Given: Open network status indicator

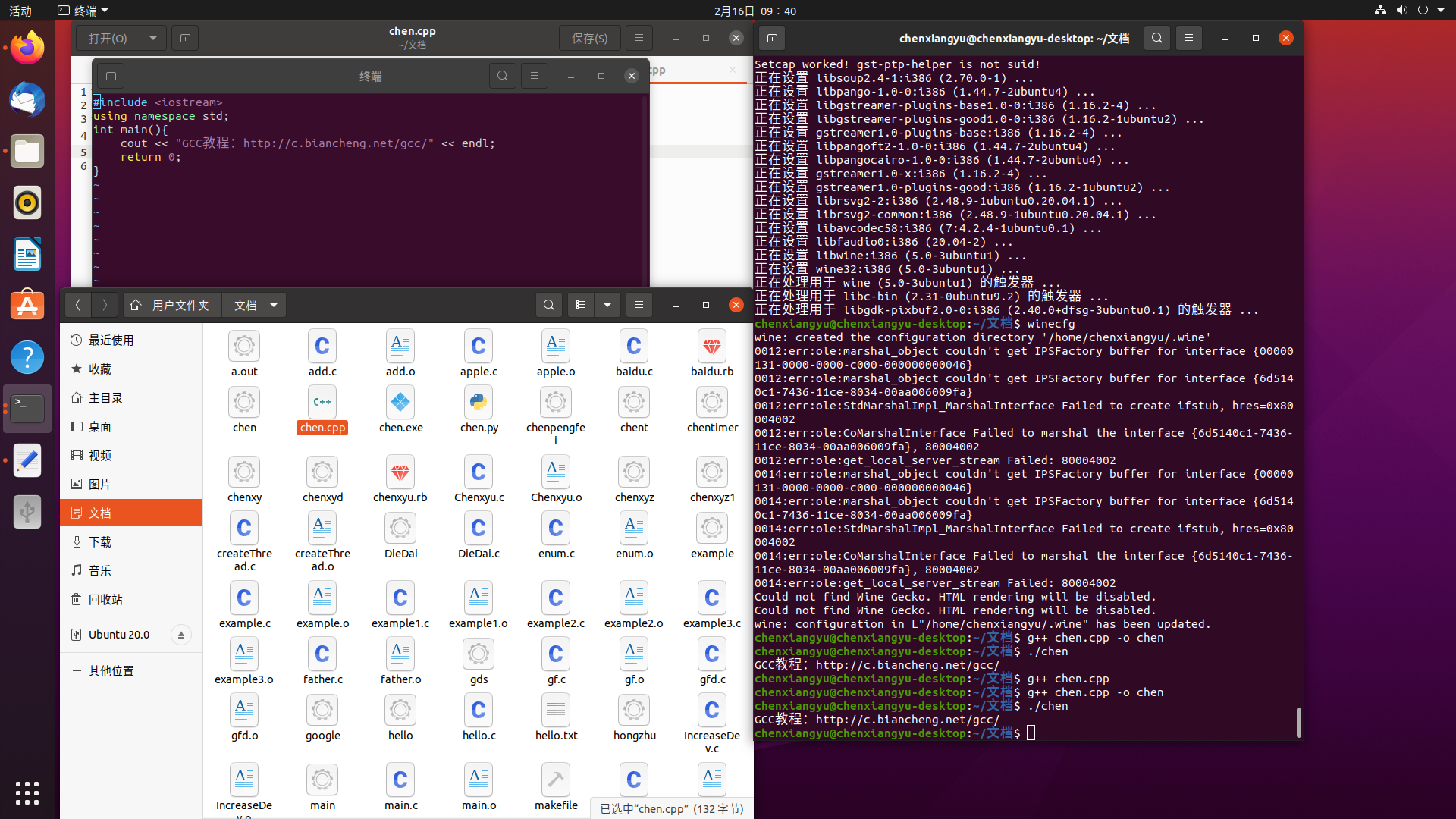Looking at the screenshot, I should [x=1380, y=10].
